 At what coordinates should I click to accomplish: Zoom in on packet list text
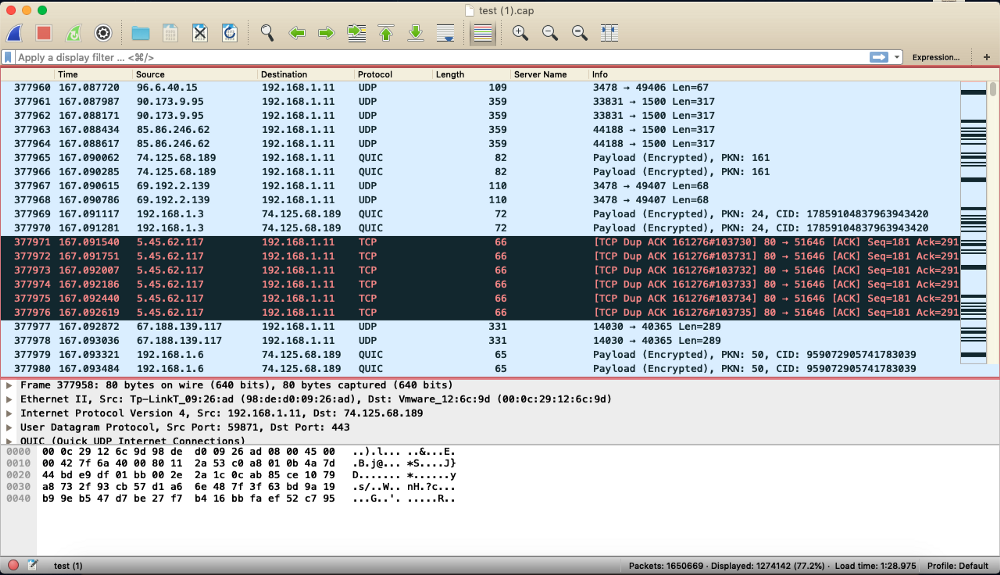click(520, 33)
